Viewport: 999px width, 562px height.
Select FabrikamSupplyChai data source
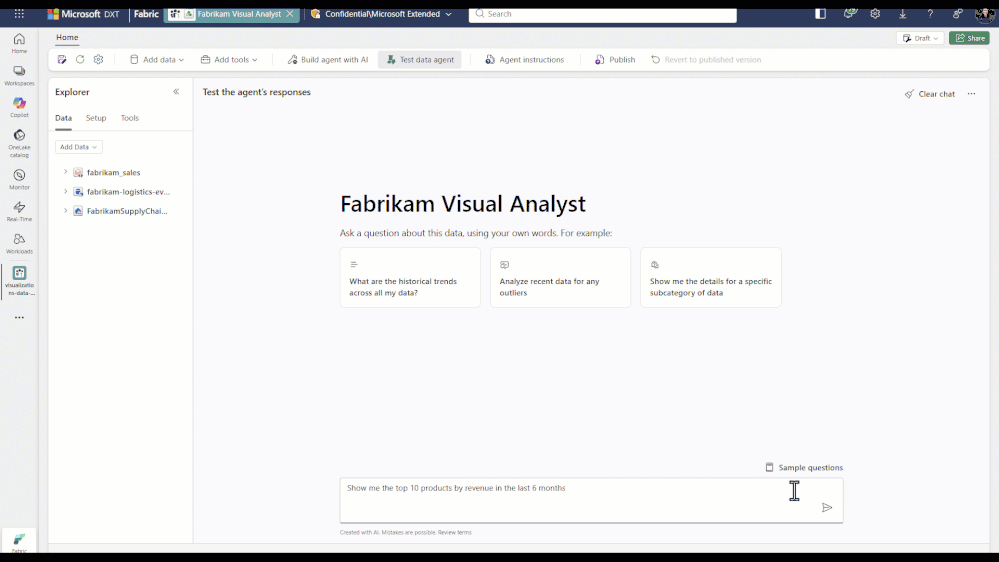pyautogui.click(x=127, y=211)
